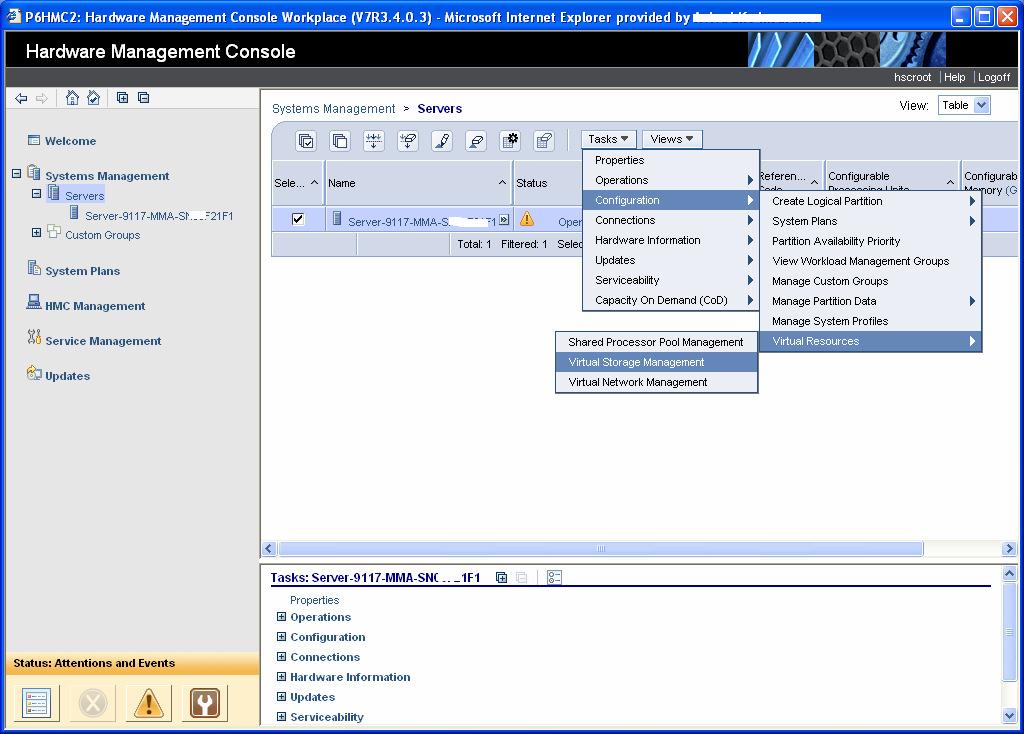Image resolution: width=1024 pixels, height=734 pixels.
Task: Collapse all tree nodes icon
Action: (x=144, y=97)
